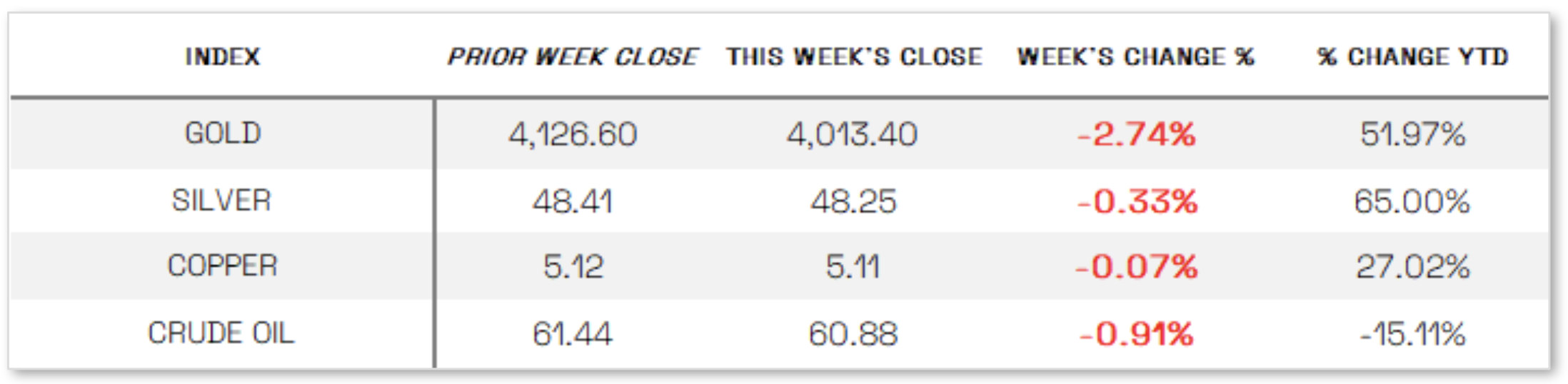This screenshot has height=384, width=1568.
Task: Select silver's 65.00% YTD value
Action: click(x=1412, y=201)
